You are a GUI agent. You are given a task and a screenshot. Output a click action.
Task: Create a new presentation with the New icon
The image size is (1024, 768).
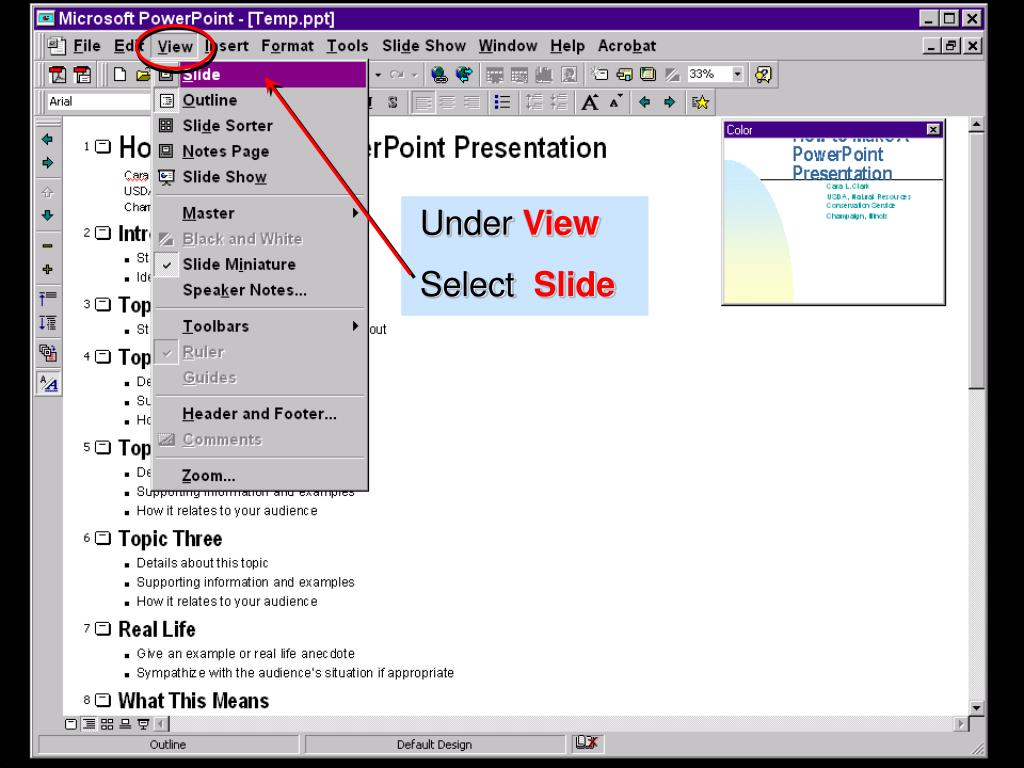click(x=120, y=74)
